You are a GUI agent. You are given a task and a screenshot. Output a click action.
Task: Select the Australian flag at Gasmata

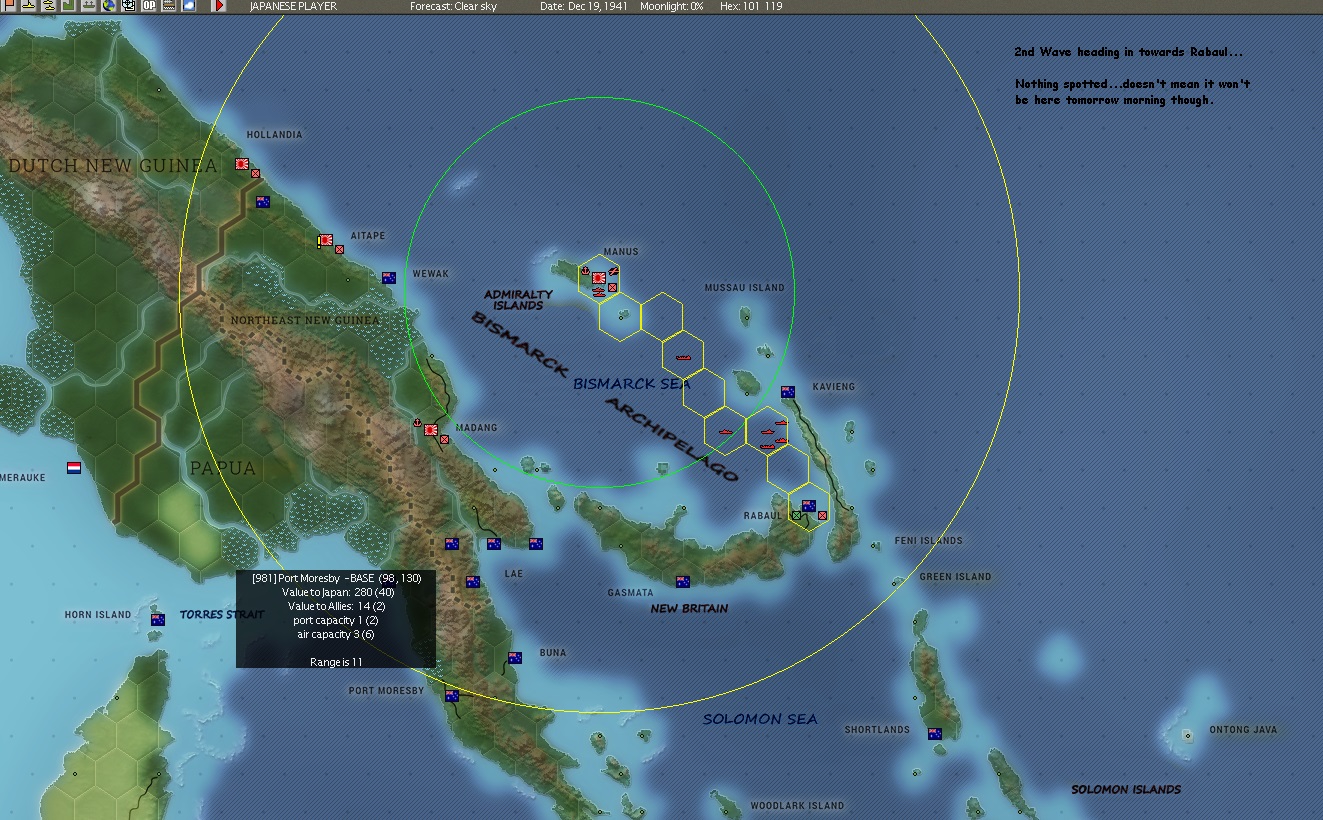[x=683, y=581]
